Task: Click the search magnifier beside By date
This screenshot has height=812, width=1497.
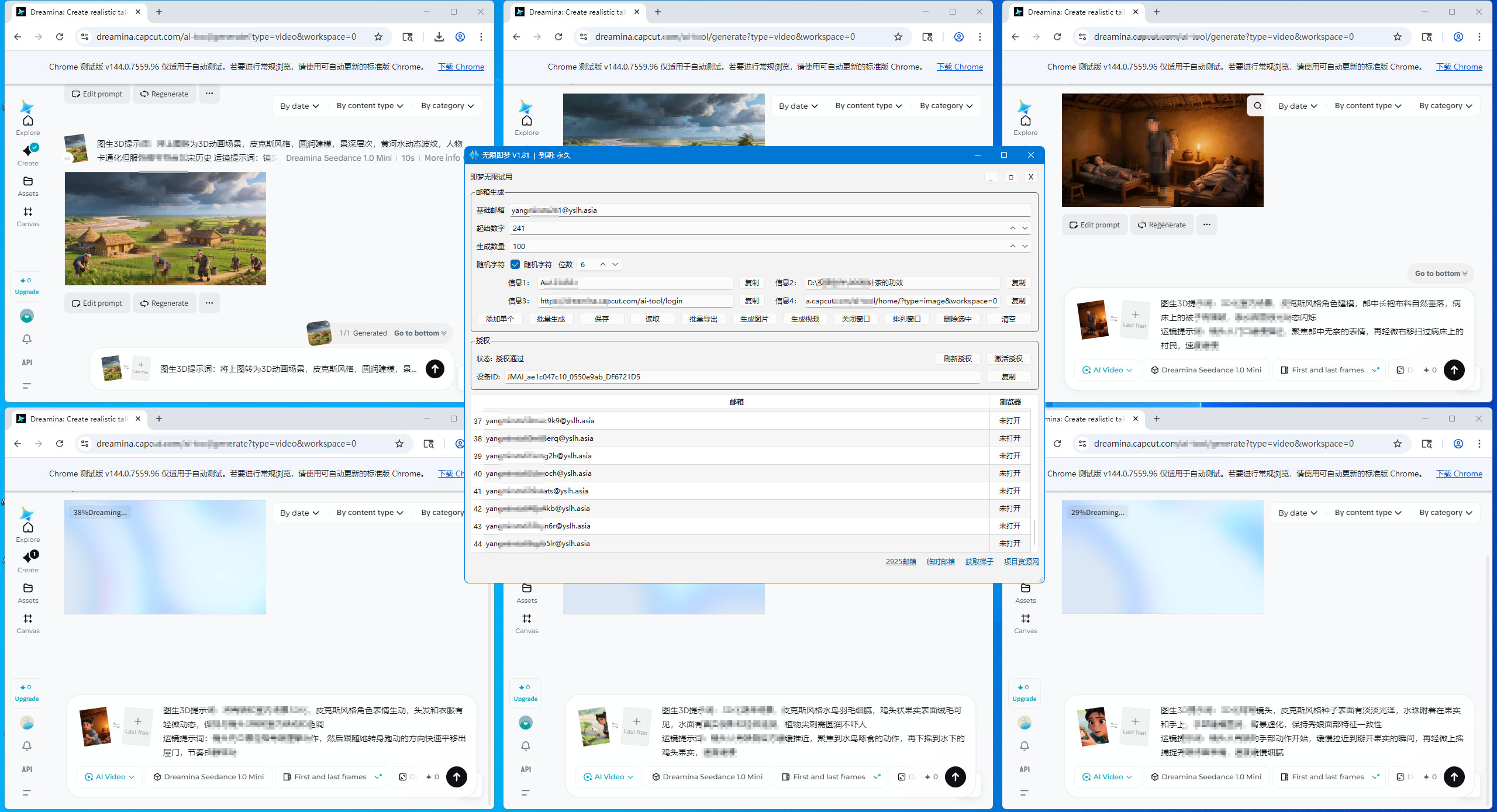Action: click(x=1257, y=106)
